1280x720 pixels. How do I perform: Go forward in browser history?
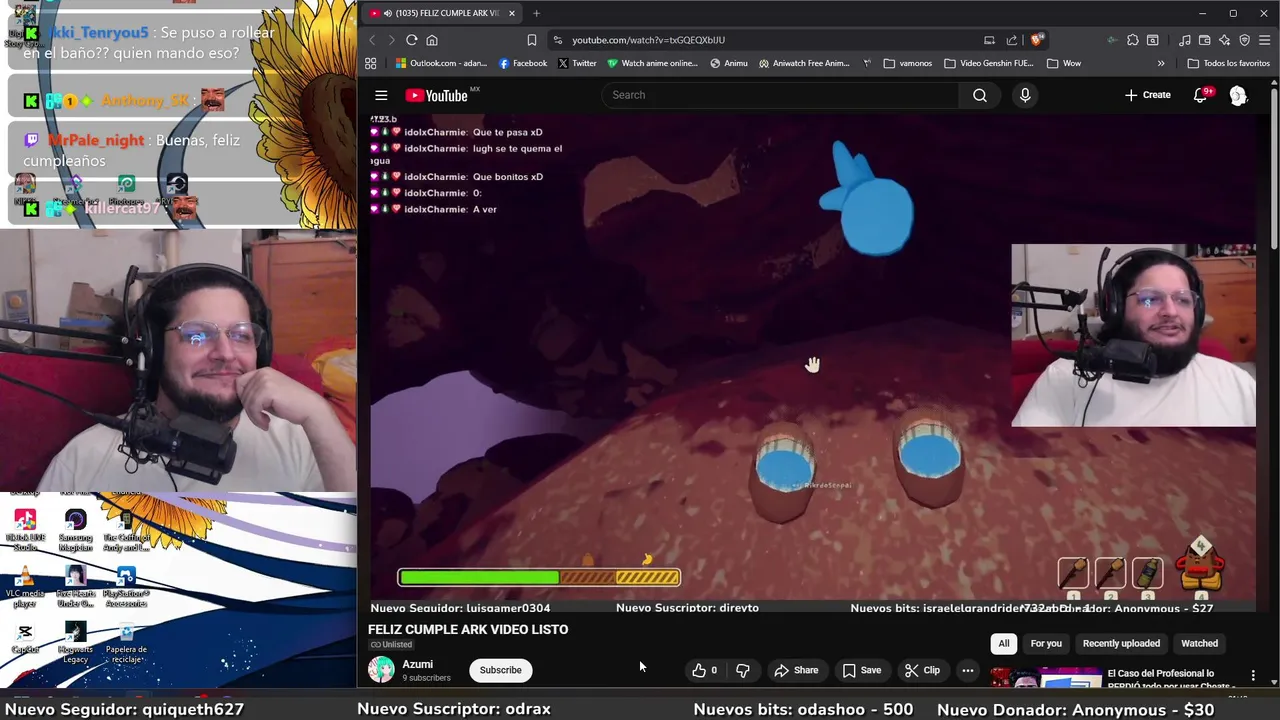[x=391, y=40]
